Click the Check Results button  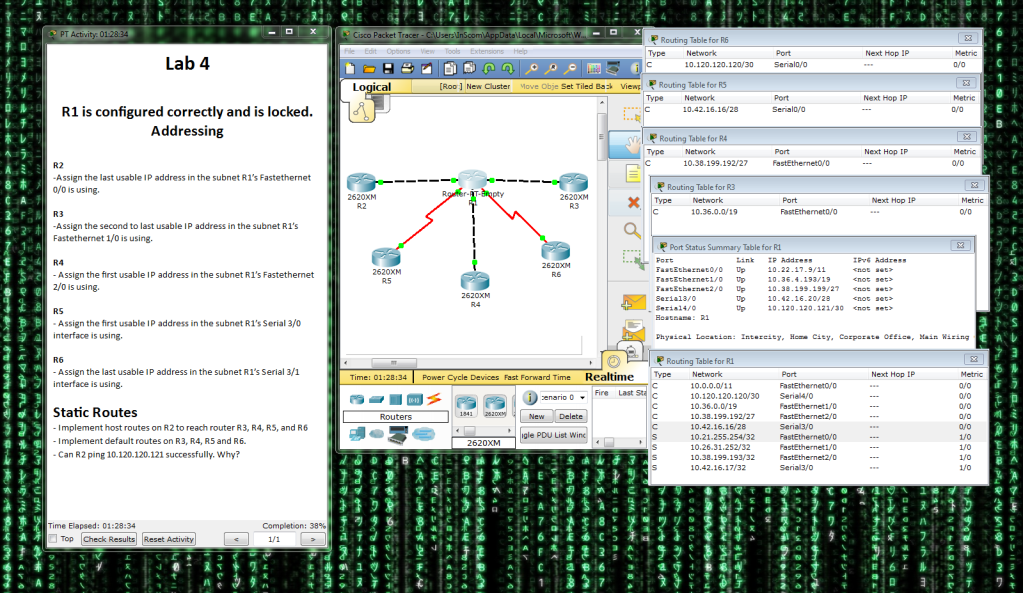[x=108, y=539]
